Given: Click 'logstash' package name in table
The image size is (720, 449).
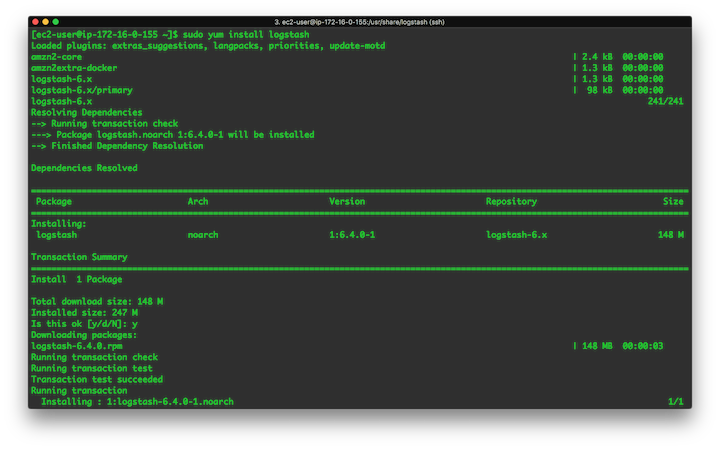Looking at the screenshot, I should click(x=56, y=235).
